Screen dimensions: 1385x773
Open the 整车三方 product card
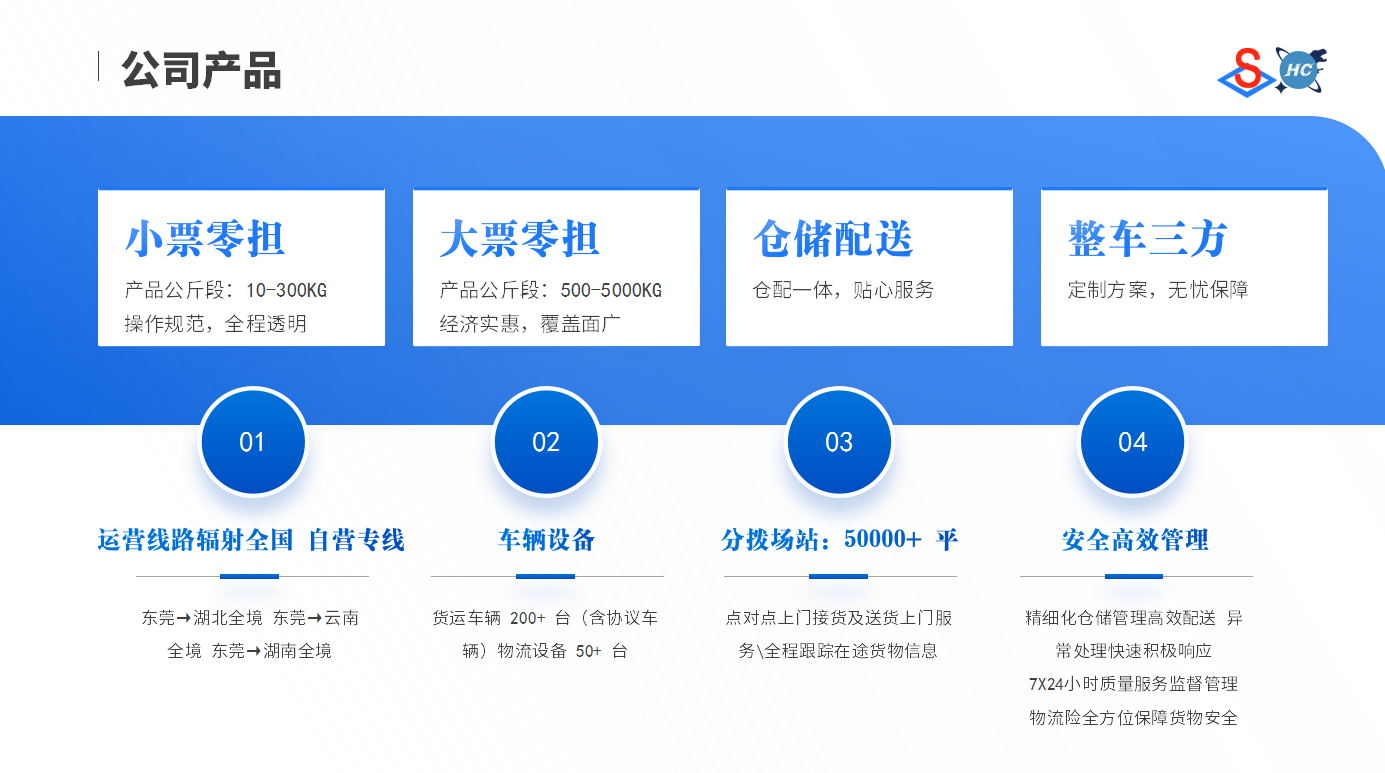[x=1184, y=267]
